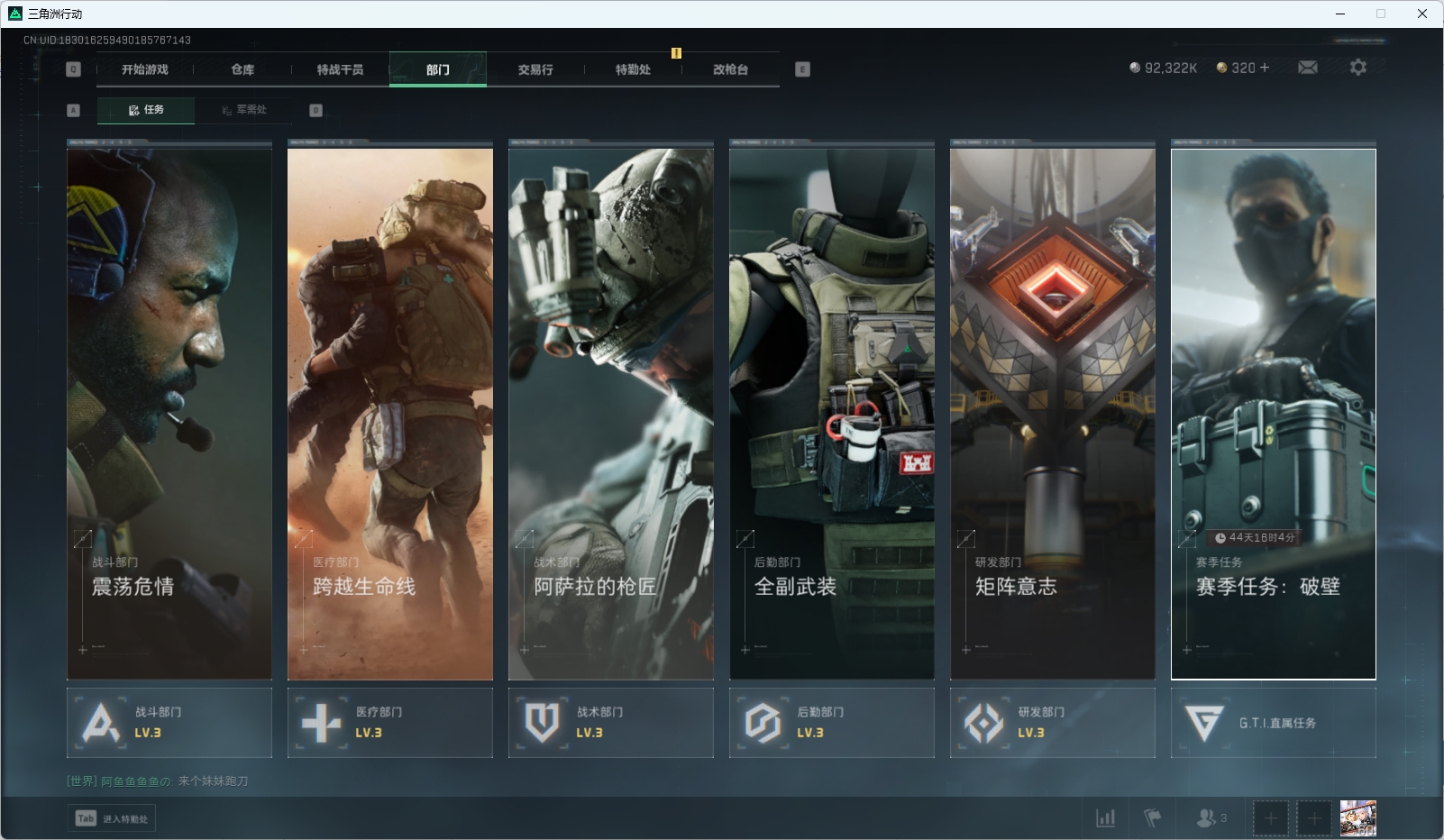Open the 特勤处 tab
This screenshot has height=840, width=1444.
click(633, 69)
